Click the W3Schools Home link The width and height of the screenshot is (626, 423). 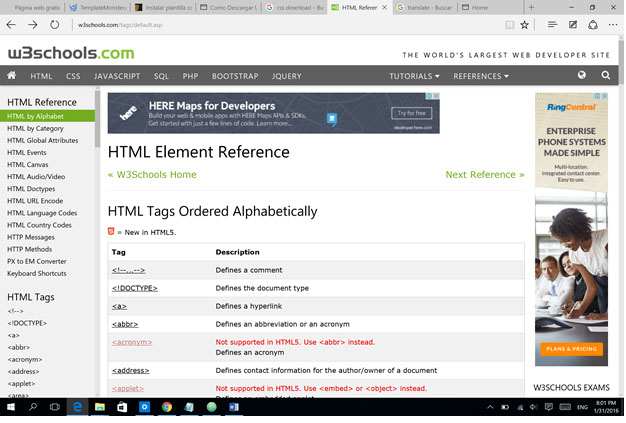tap(152, 174)
